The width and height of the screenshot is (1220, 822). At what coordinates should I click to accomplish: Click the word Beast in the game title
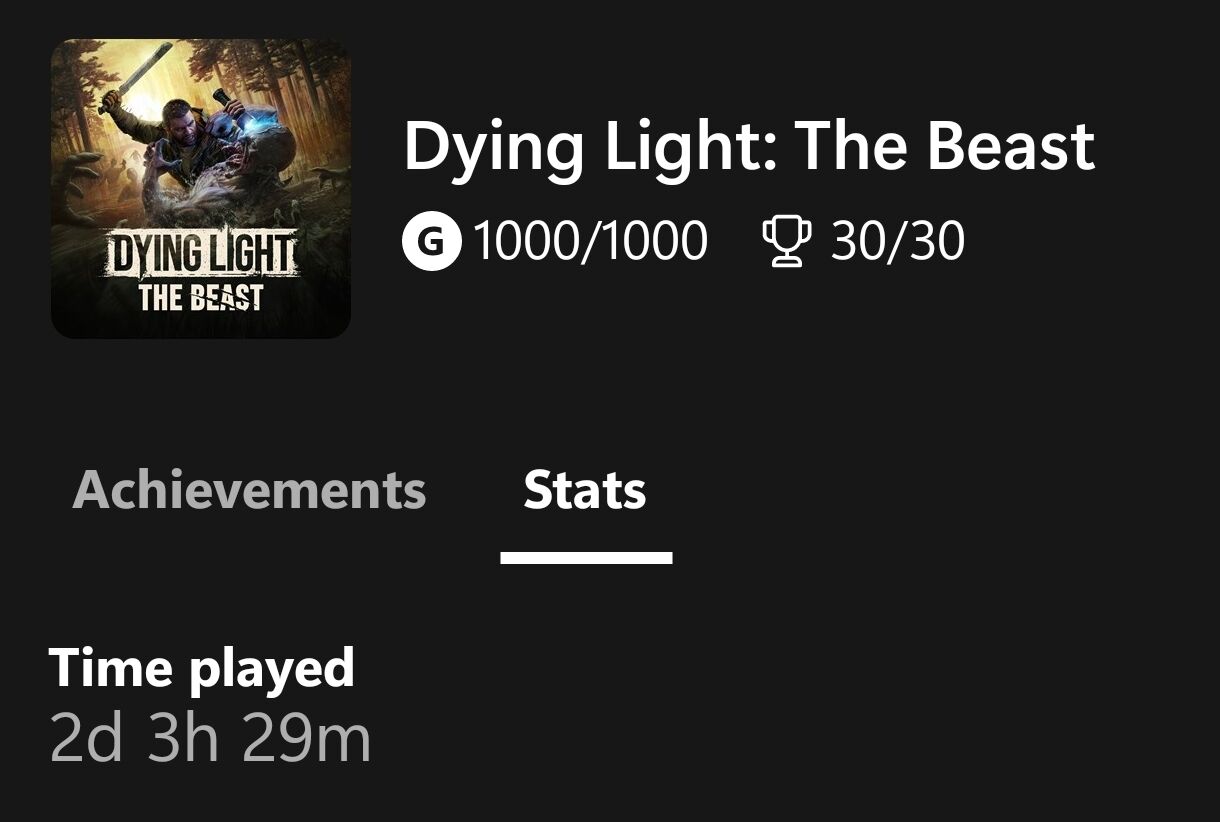click(1010, 146)
